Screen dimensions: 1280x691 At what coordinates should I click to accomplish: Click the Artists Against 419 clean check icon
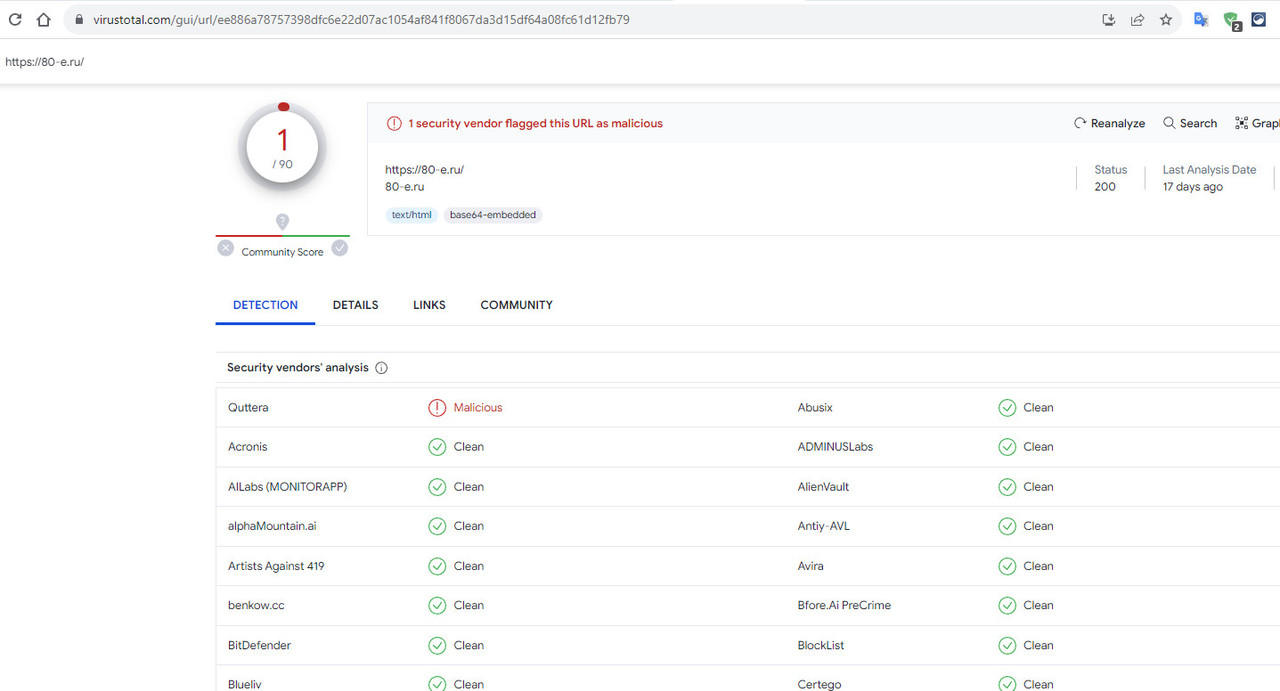coord(437,566)
